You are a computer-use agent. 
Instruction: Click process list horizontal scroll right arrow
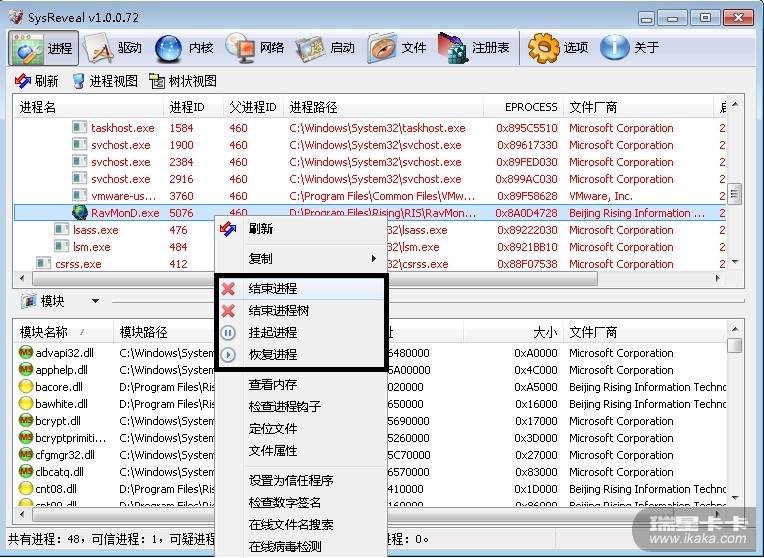pos(718,278)
